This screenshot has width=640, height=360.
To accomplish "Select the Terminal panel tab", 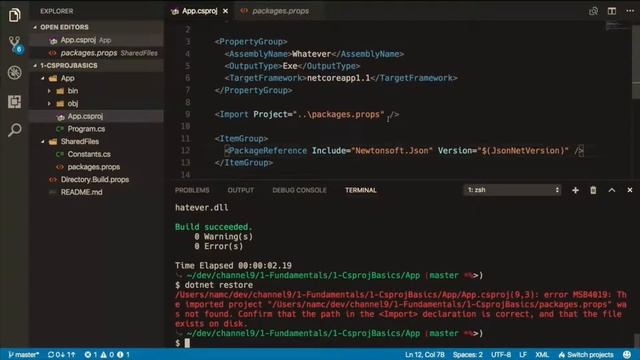I will point(361,190).
